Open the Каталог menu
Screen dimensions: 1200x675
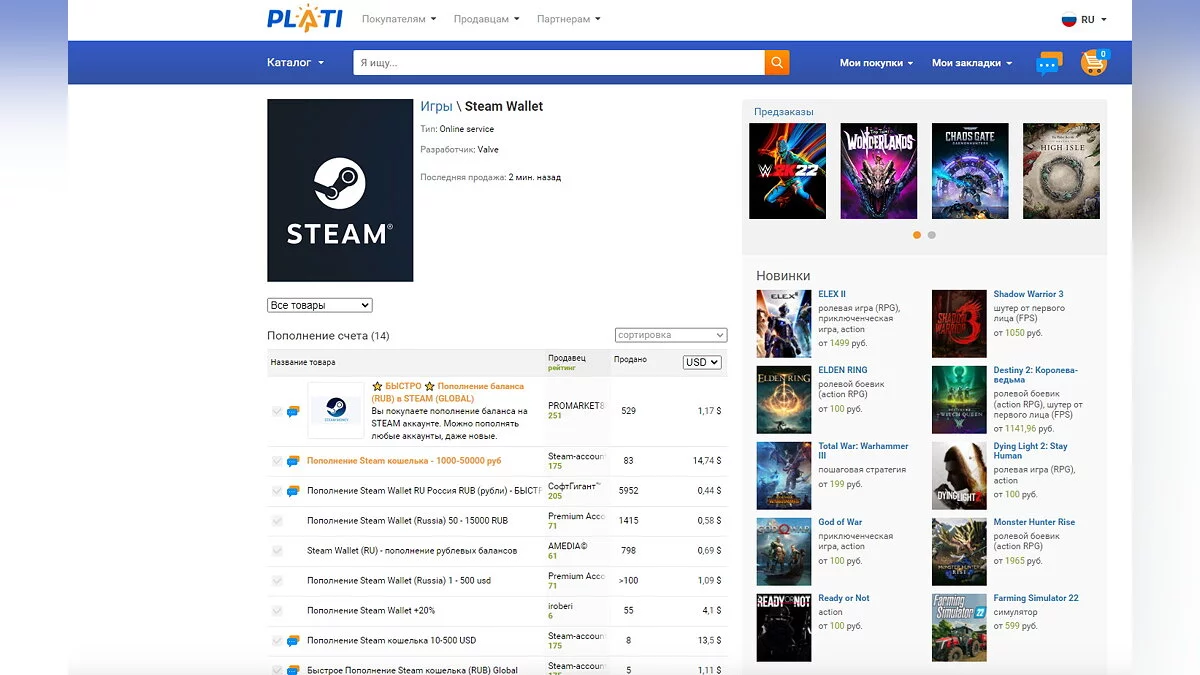tap(295, 63)
